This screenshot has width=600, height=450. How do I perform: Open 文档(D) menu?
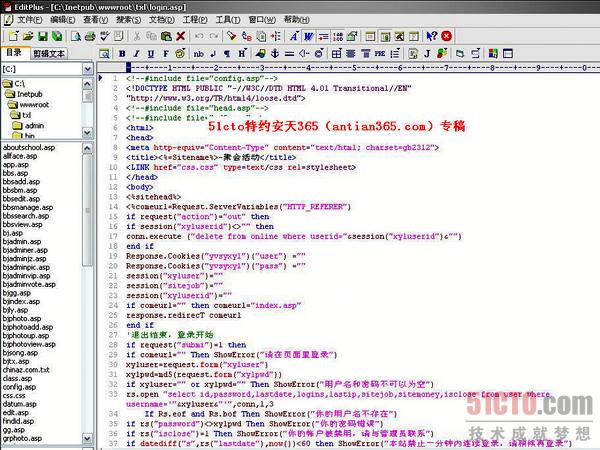[x=161, y=19]
